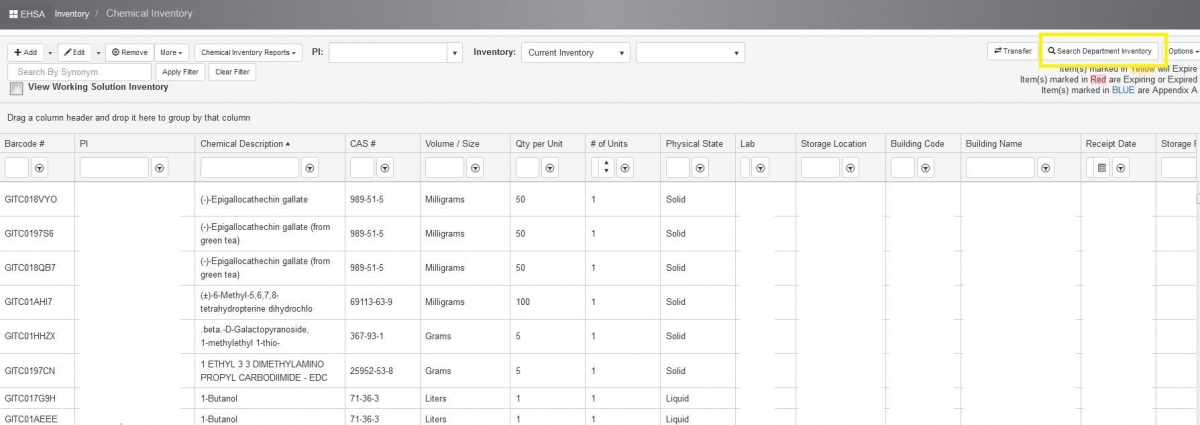This screenshot has height=425, width=1200.
Task: Open the More actions dropdown
Action: click(x=171, y=52)
